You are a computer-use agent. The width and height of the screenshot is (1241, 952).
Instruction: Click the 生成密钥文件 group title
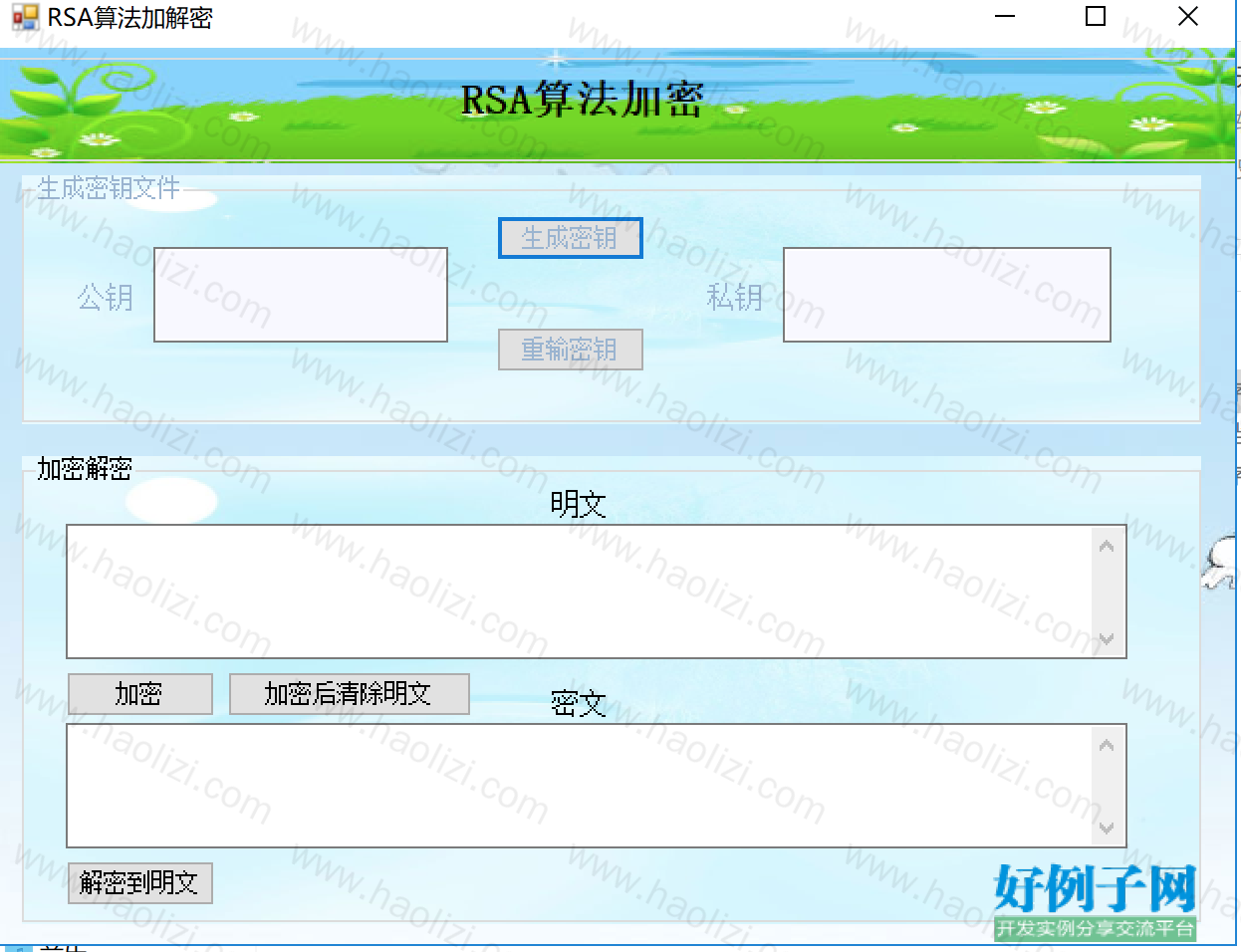tap(109, 187)
